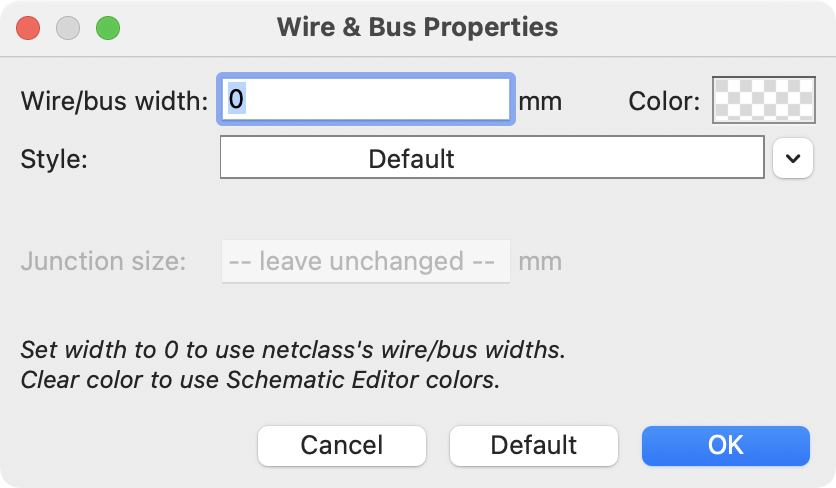
Task: Click the netclass wire/bus widths hint text
Action: click(x=292, y=350)
